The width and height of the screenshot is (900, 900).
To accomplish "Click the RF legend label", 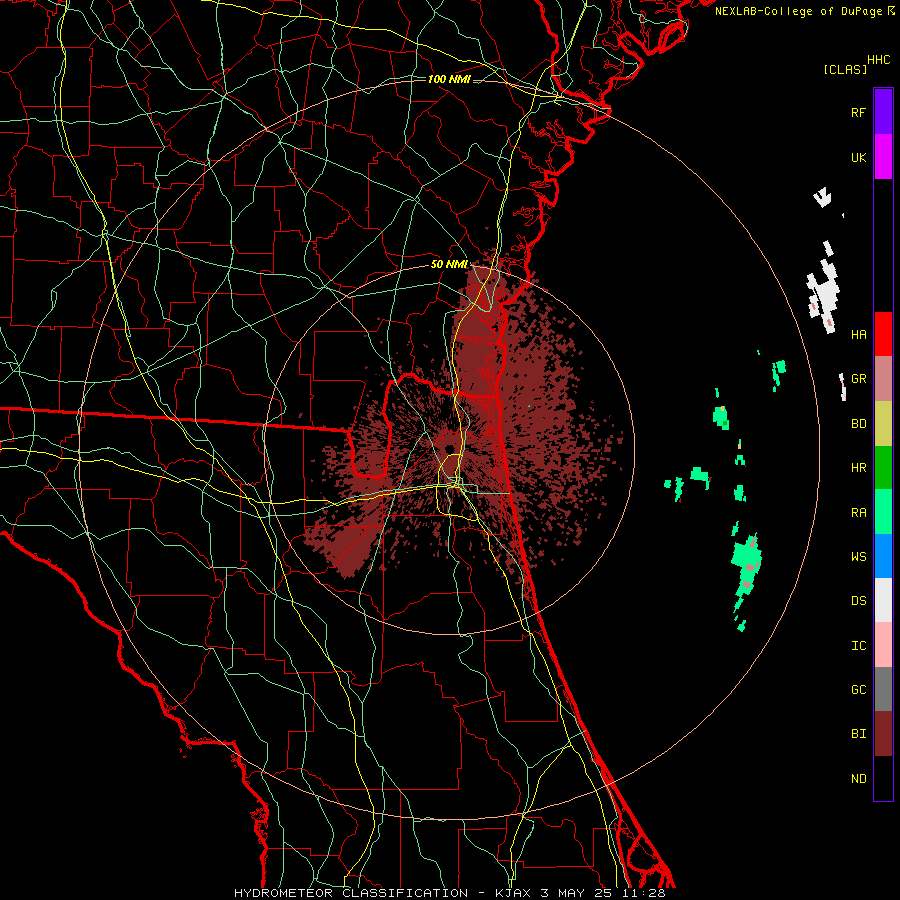I will (x=858, y=112).
